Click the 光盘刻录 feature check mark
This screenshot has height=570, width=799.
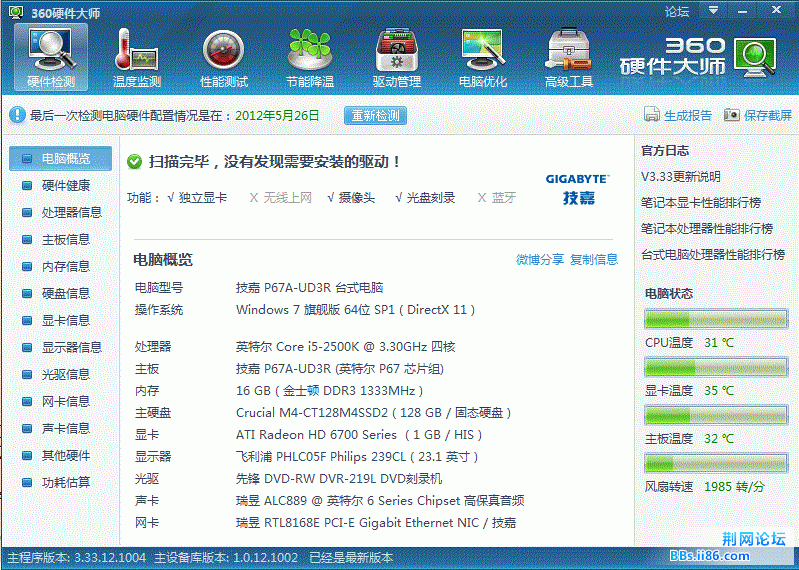(x=400, y=198)
